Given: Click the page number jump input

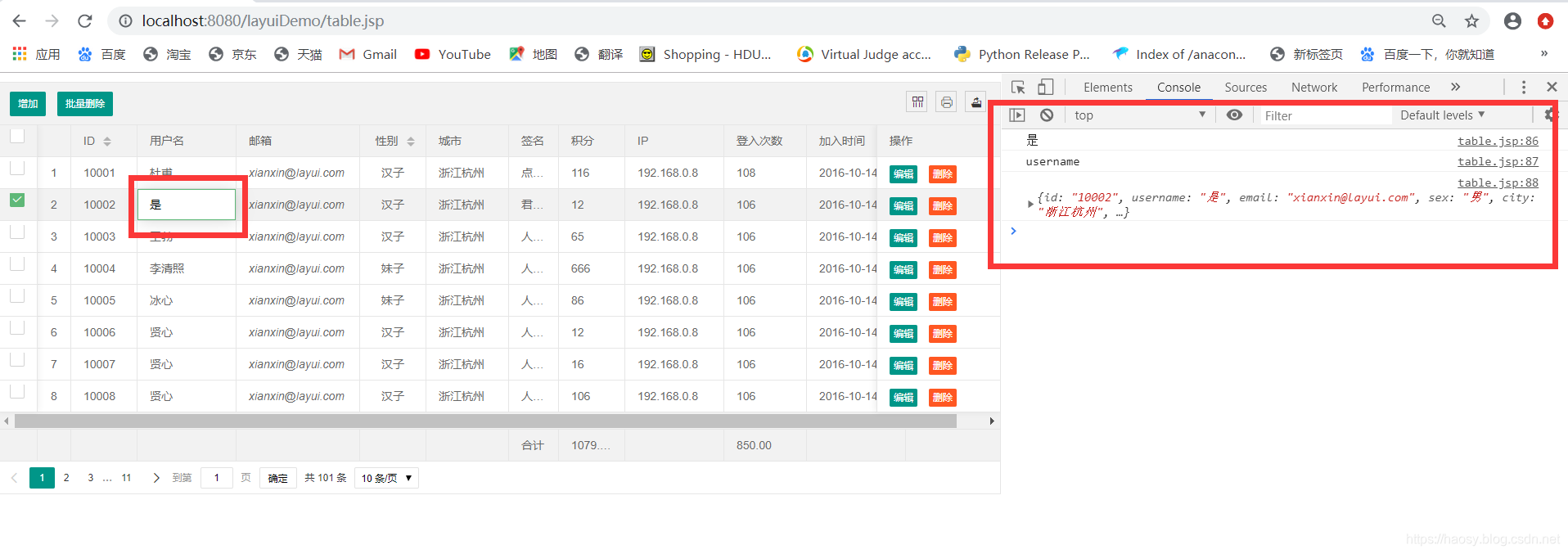Looking at the screenshot, I should 217,478.
